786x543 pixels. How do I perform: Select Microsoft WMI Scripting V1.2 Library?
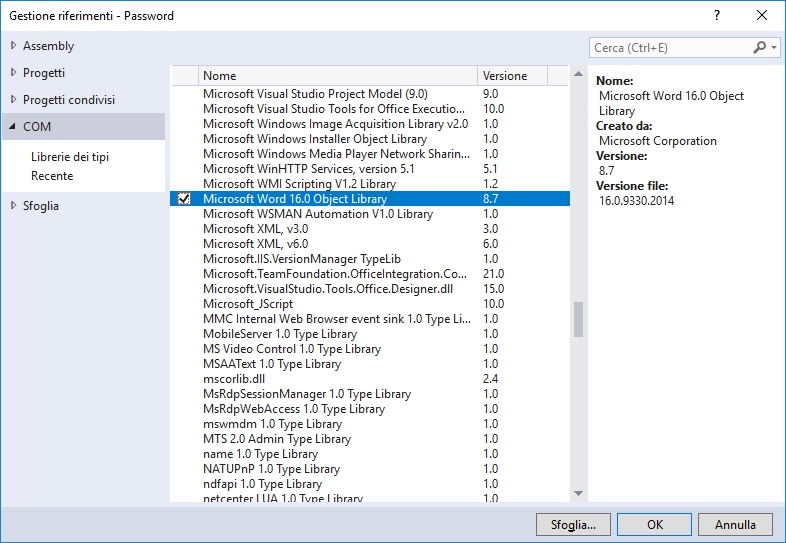[x=369, y=184]
